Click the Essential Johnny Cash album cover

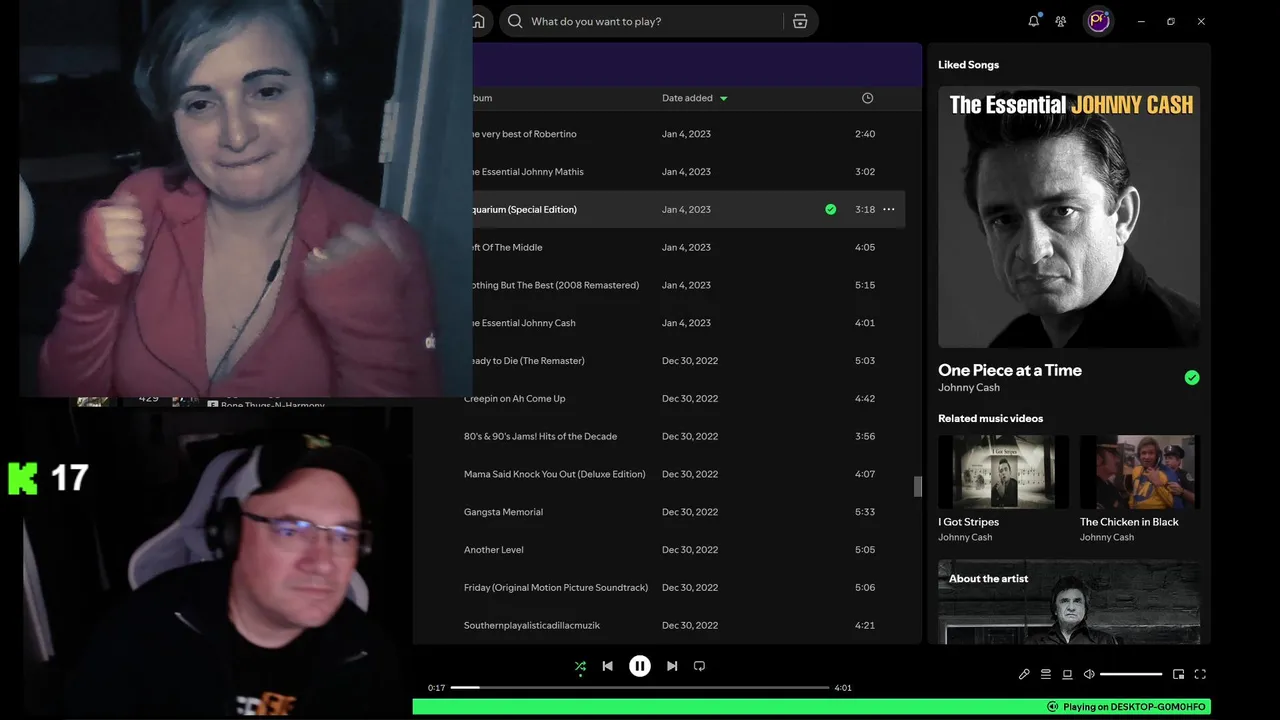(1069, 217)
